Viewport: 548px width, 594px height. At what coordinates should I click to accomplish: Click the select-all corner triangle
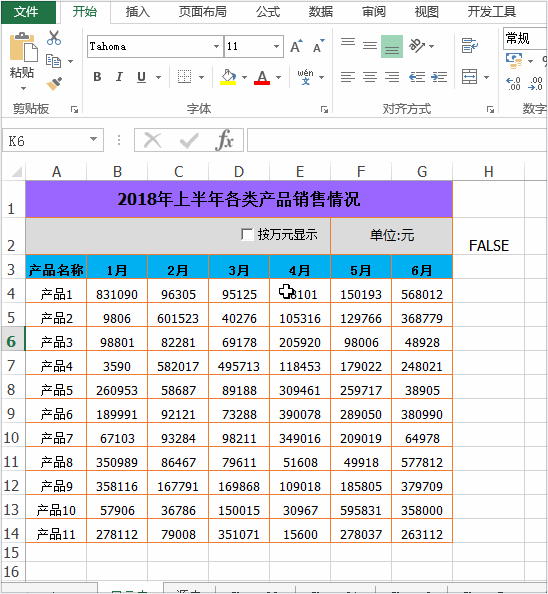pos(16,172)
